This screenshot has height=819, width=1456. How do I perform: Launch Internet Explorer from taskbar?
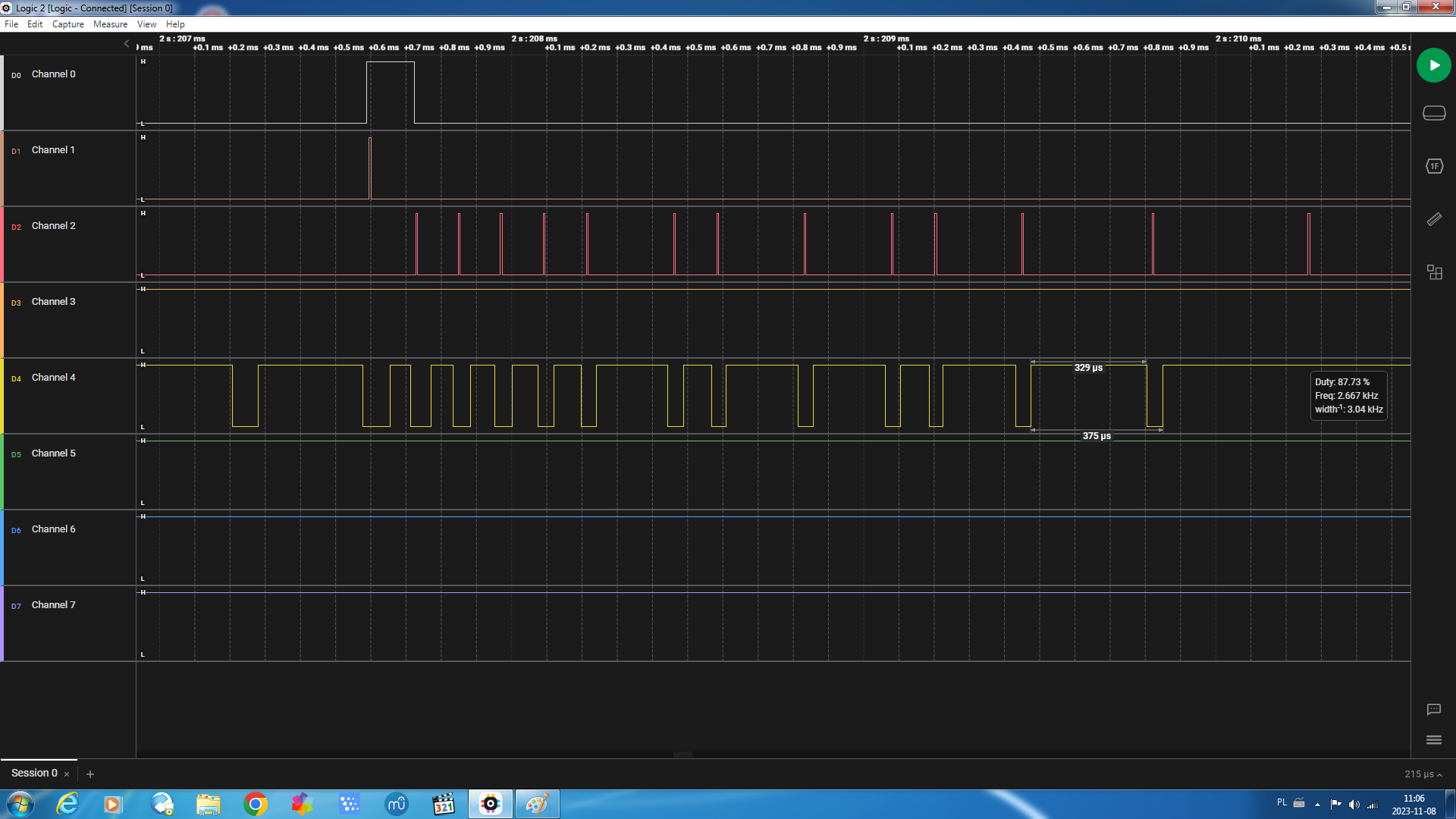click(68, 804)
